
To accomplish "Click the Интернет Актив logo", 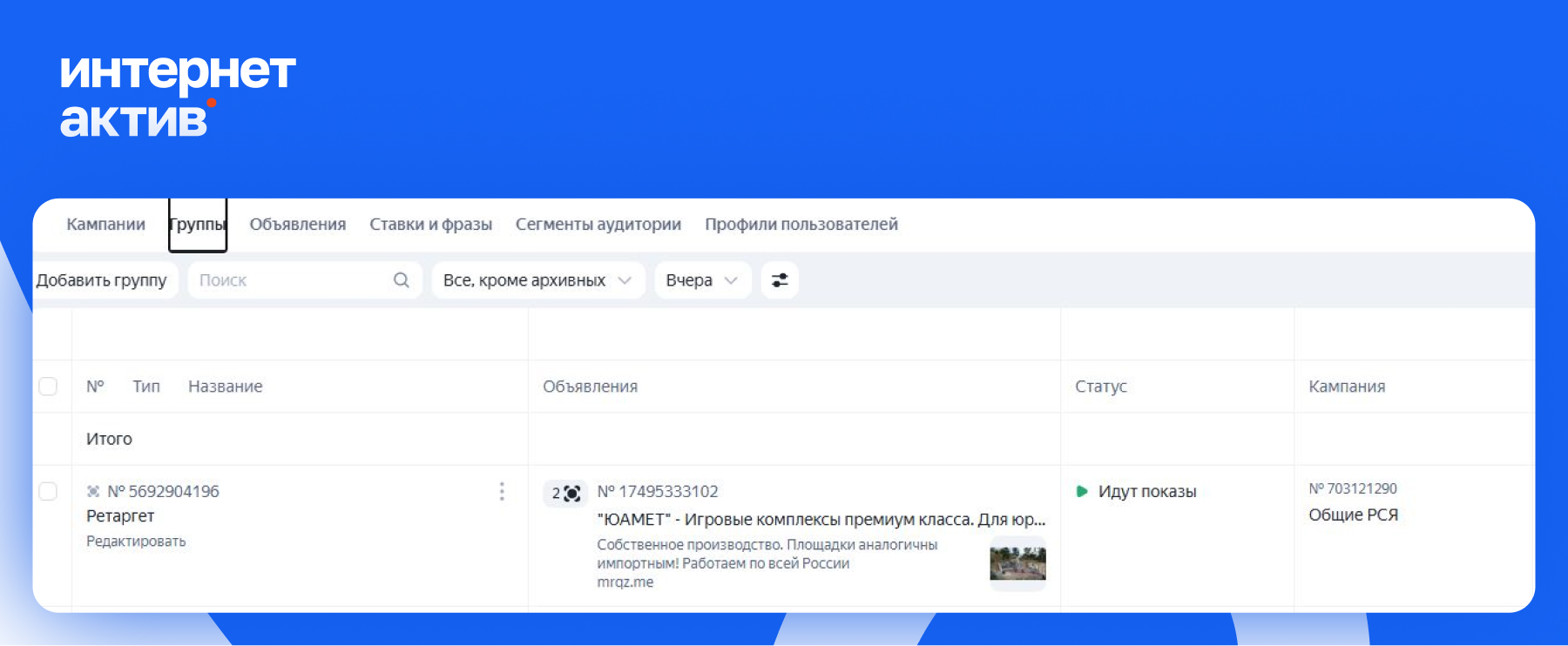I will point(178,96).
